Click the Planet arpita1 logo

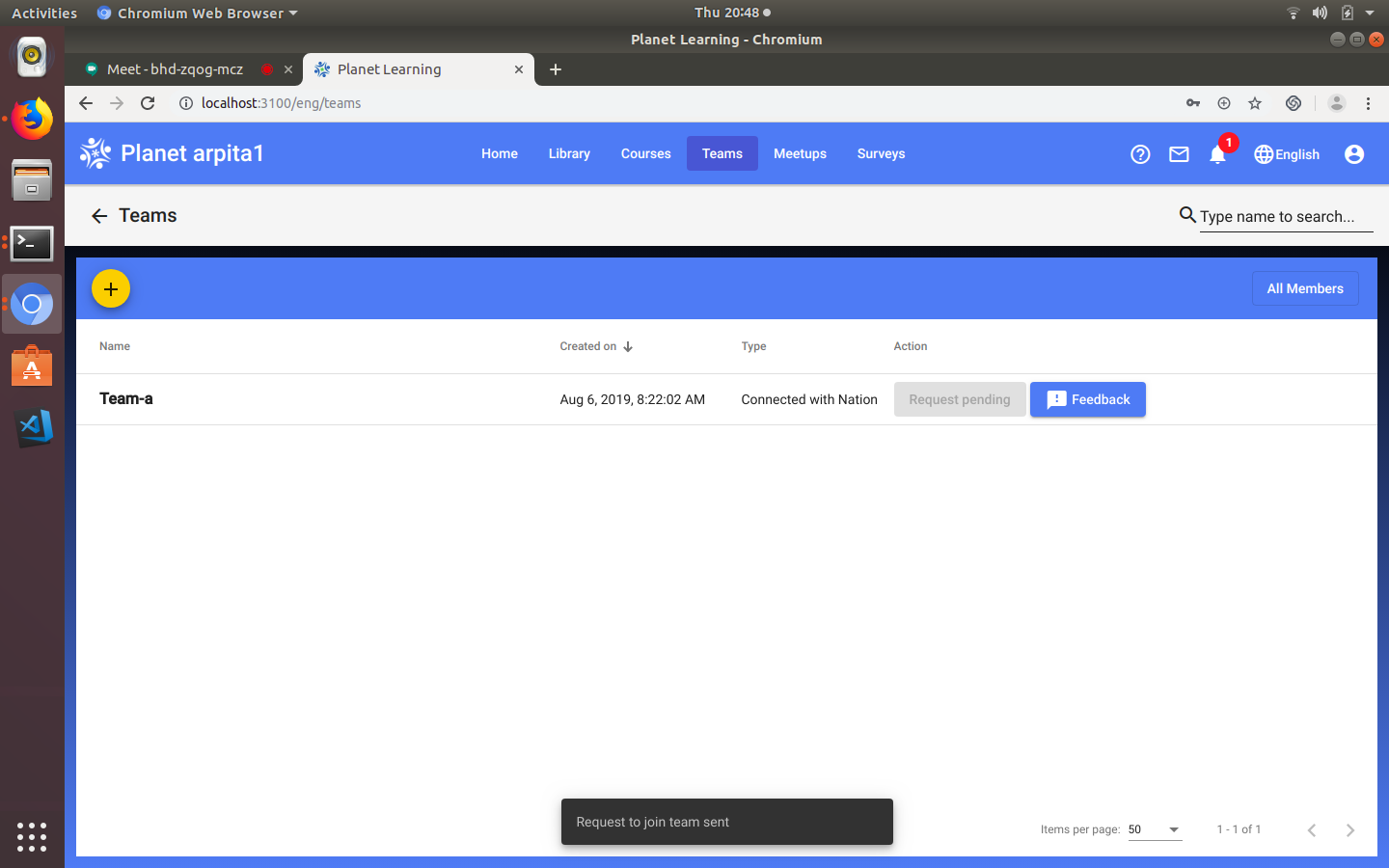(172, 152)
